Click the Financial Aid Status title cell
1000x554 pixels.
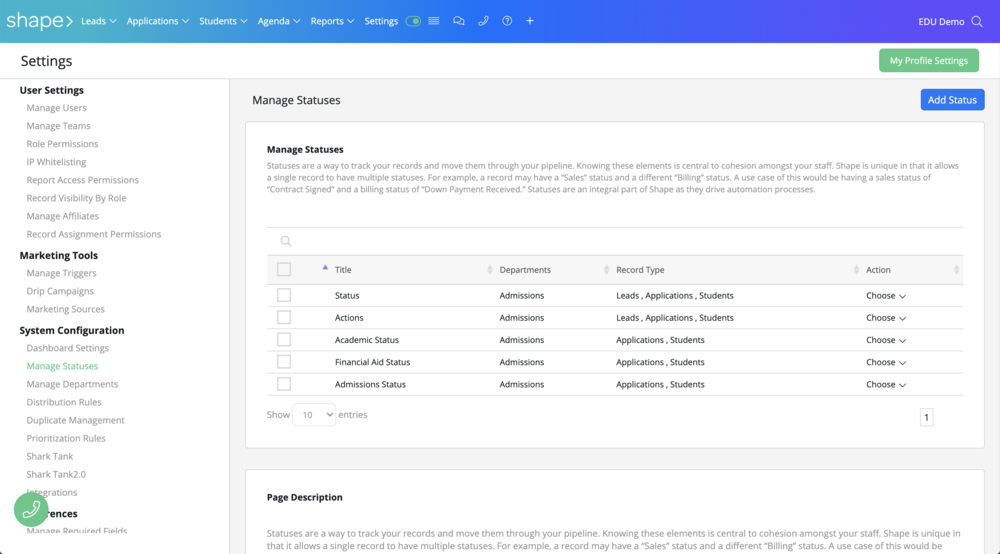click(x=372, y=362)
